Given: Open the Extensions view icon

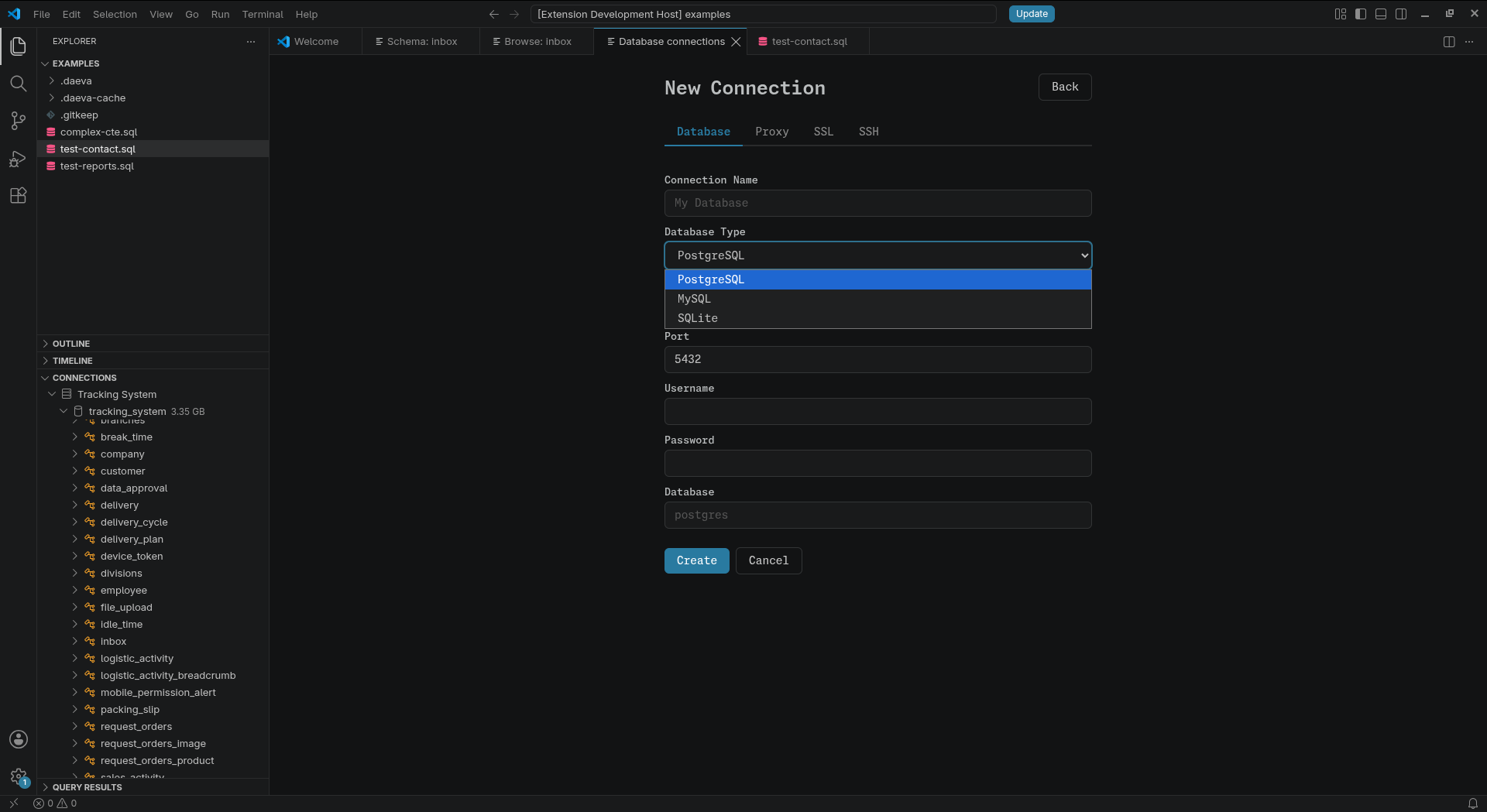Looking at the screenshot, I should [18, 196].
